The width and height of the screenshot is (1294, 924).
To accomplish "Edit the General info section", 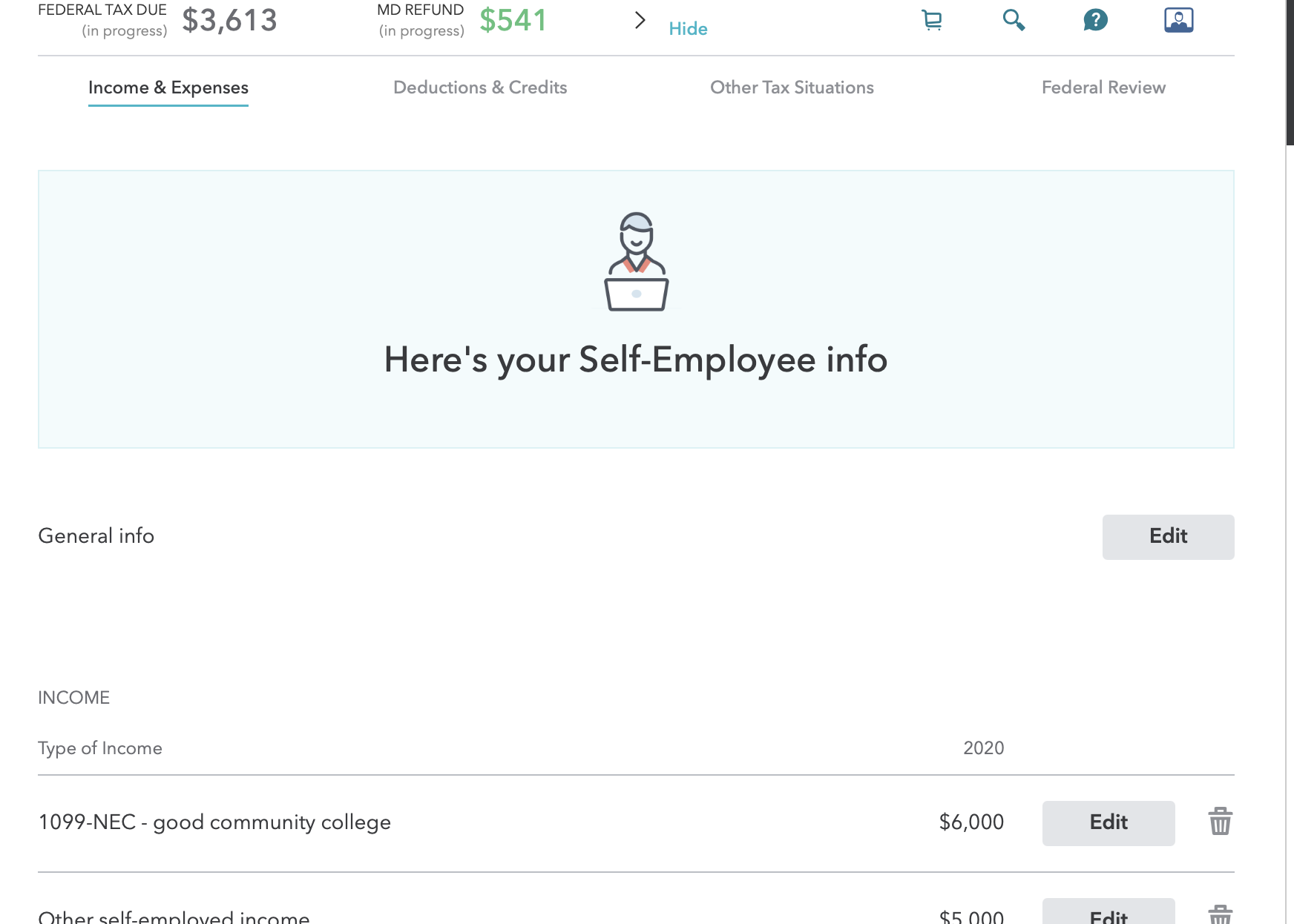I will (1168, 537).
